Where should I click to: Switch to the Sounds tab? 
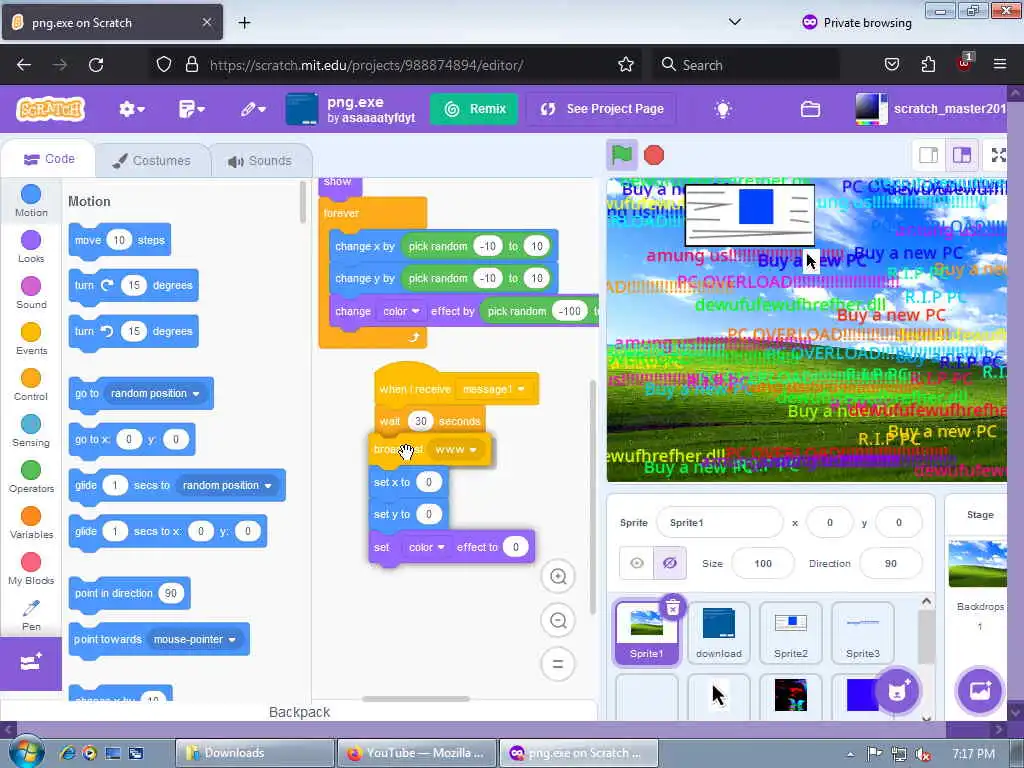pos(260,161)
